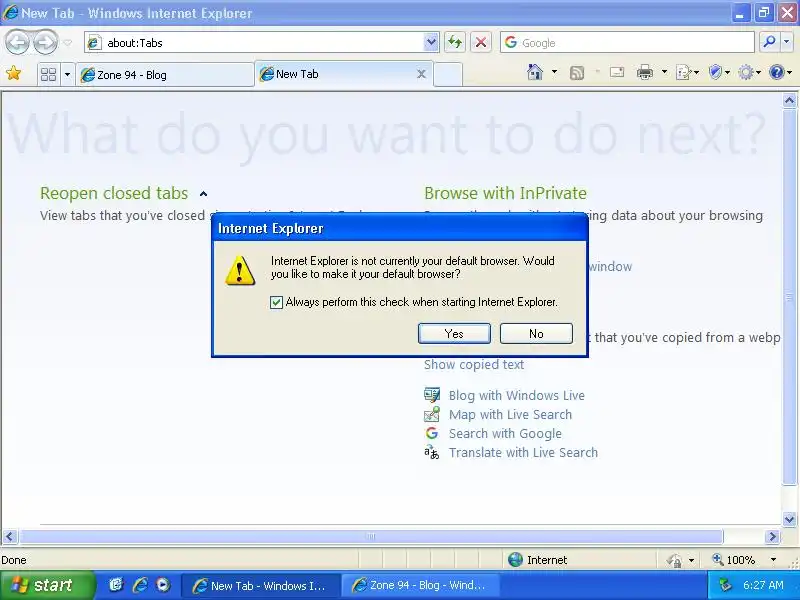Click the 6:27 AM clock
This screenshot has height=600, width=800.
click(763, 585)
